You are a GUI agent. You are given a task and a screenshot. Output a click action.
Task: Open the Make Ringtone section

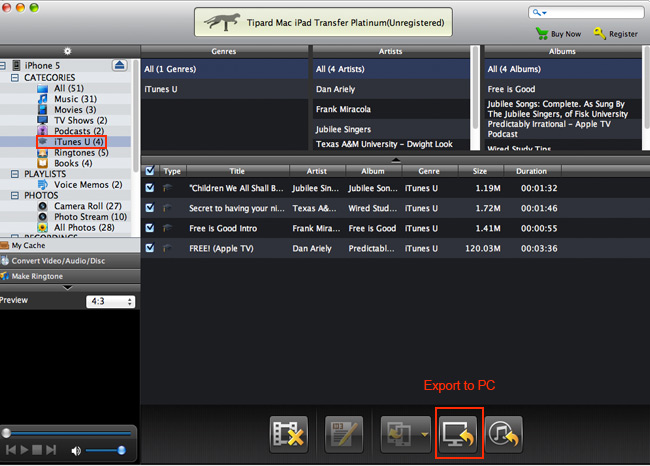70,276
